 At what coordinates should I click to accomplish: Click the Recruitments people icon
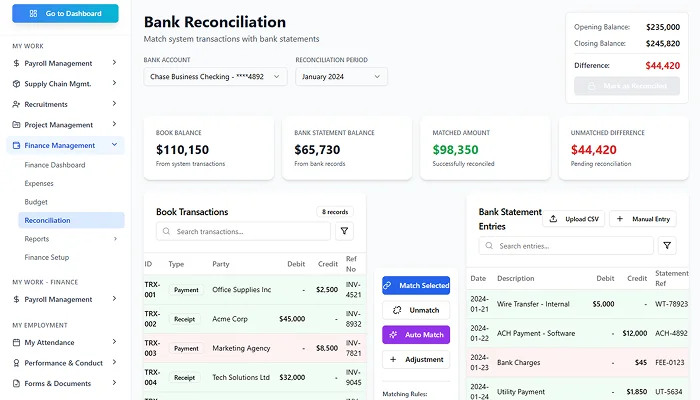[16, 104]
